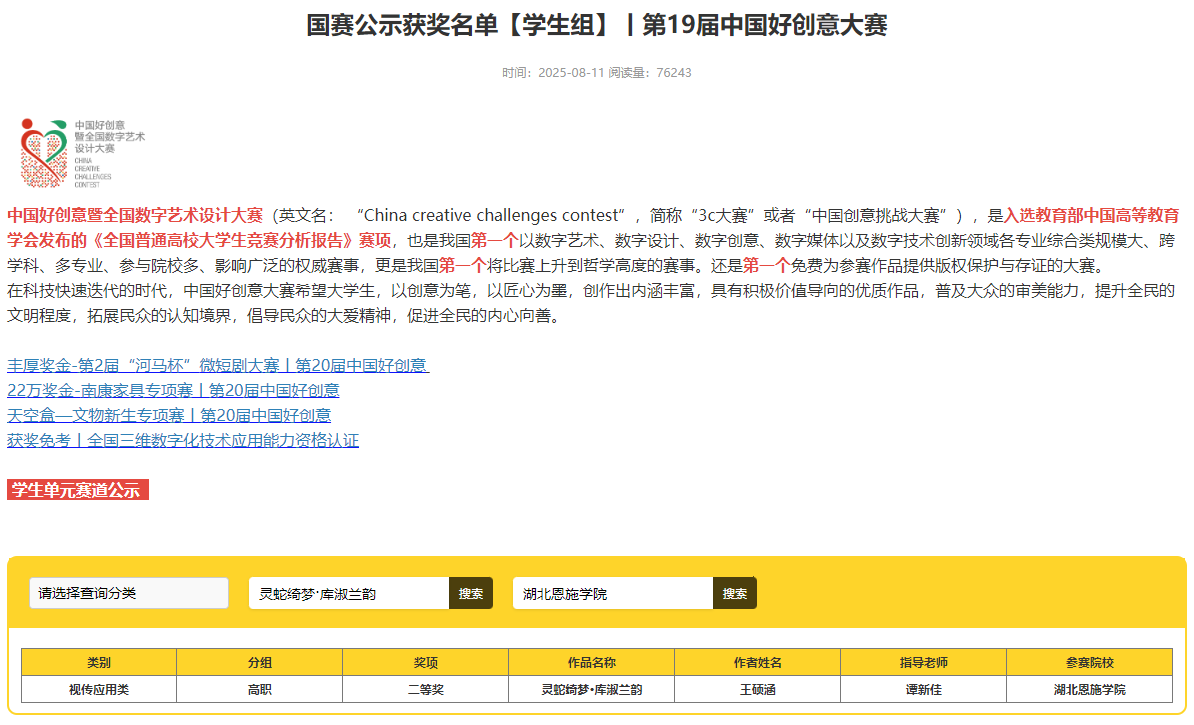Click table cell 王硕涵
The height and width of the screenshot is (725, 1194).
[758, 689]
